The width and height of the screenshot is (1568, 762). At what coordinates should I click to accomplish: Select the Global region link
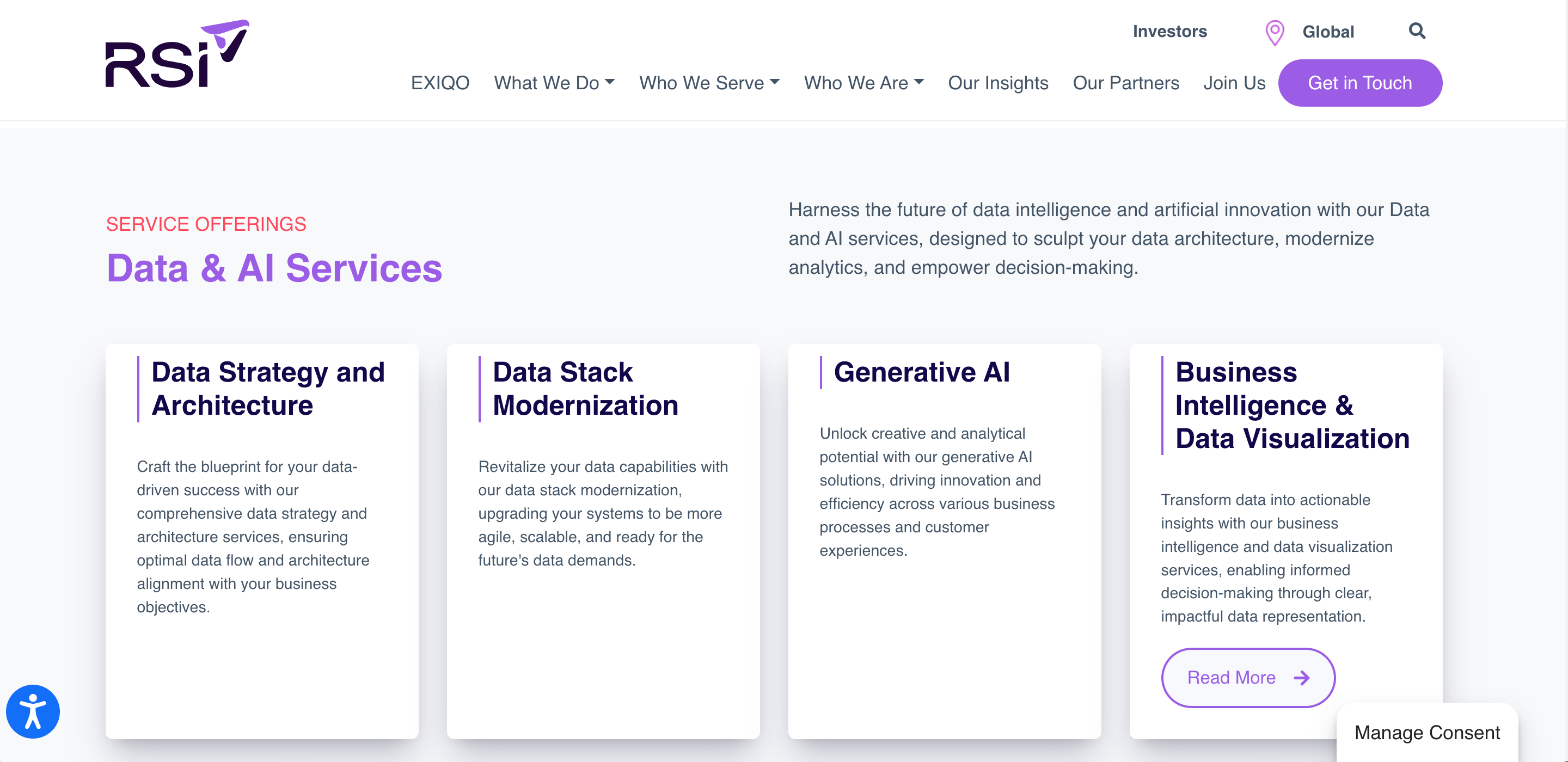pos(1327,32)
